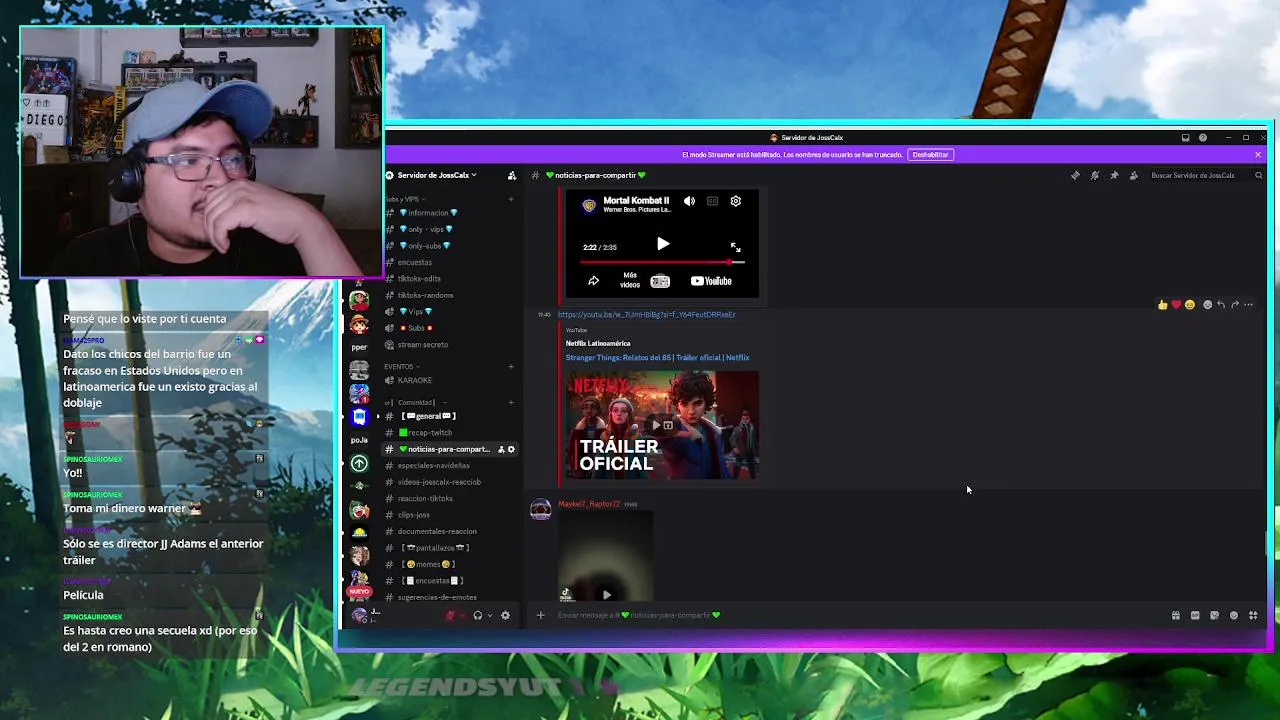React with smiling face emoji
The width and height of the screenshot is (1280, 720).
pyautogui.click(x=1189, y=305)
